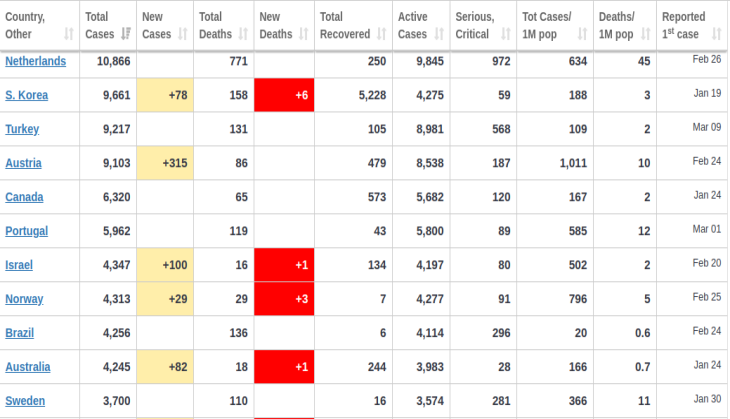This screenshot has height=419, width=730.
Task: Click S. Korea new deaths +6 cell
Action: click(x=284, y=95)
